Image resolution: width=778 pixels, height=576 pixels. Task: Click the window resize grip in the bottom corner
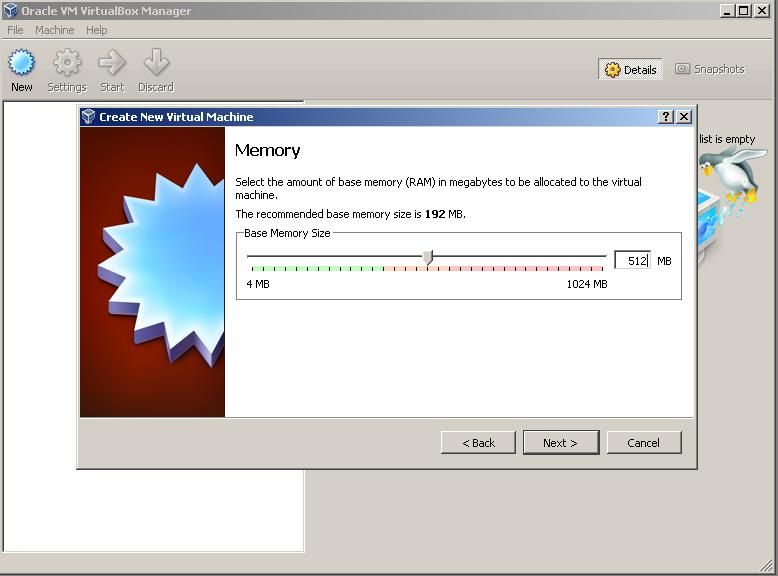(x=768, y=567)
